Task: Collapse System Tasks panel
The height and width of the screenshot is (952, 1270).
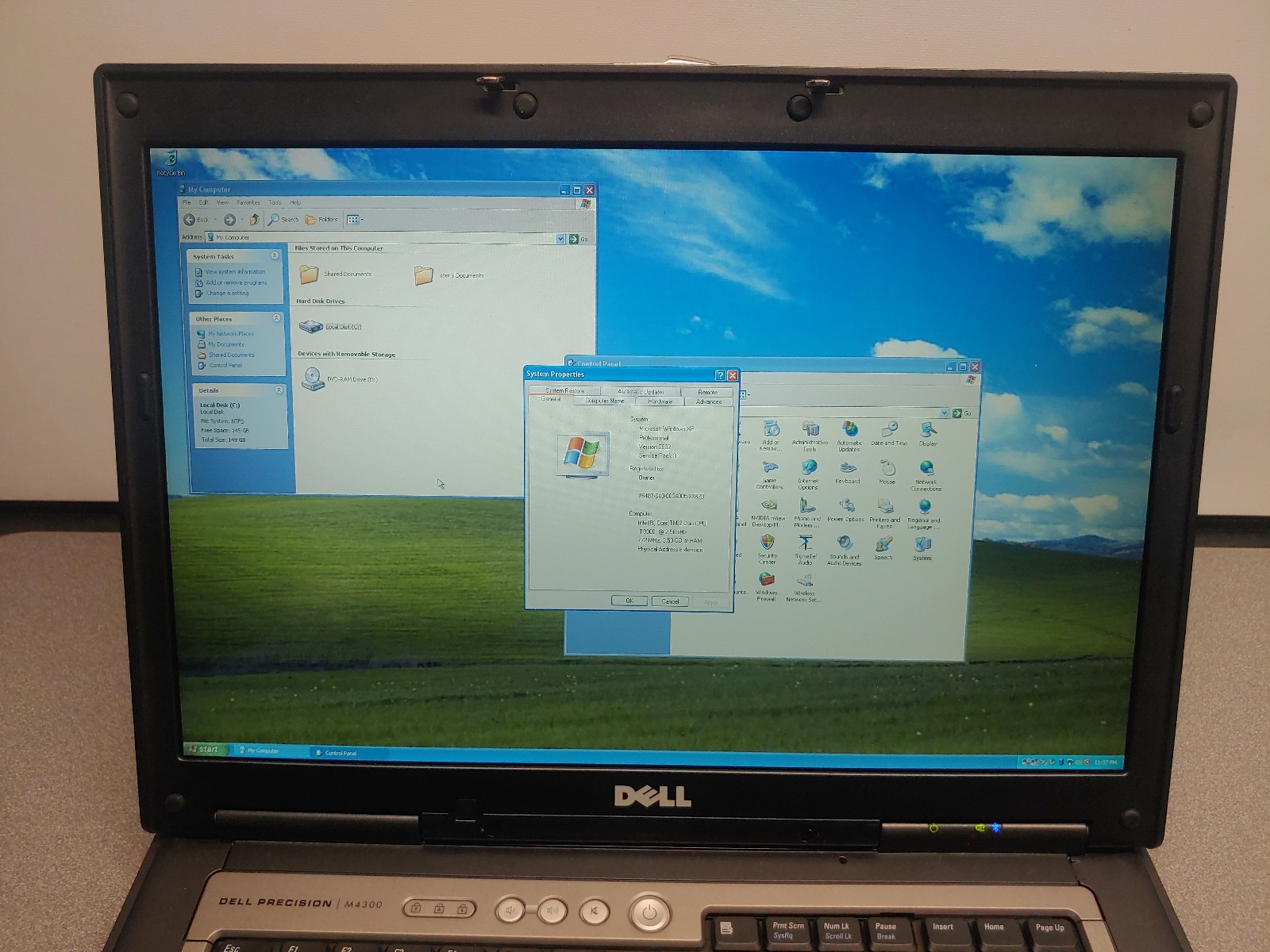Action: [275, 255]
